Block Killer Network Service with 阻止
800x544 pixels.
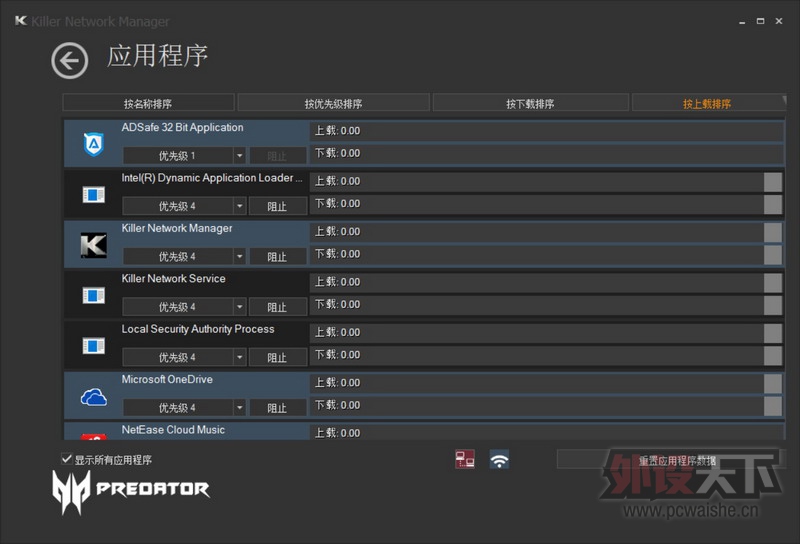coord(278,307)
